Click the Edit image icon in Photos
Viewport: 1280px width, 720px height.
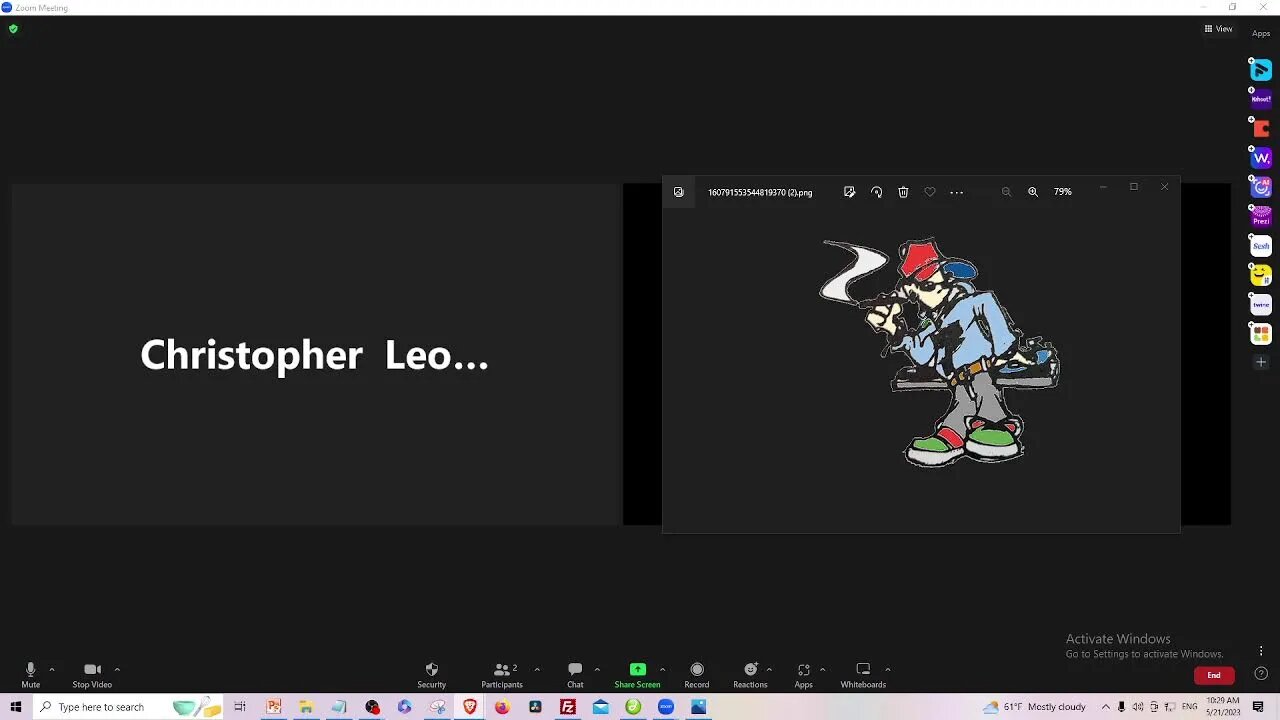[849, 192]
